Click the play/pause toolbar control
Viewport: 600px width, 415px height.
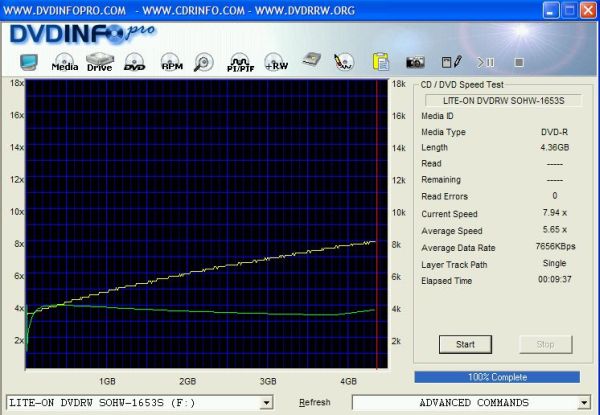click(486, 62)
